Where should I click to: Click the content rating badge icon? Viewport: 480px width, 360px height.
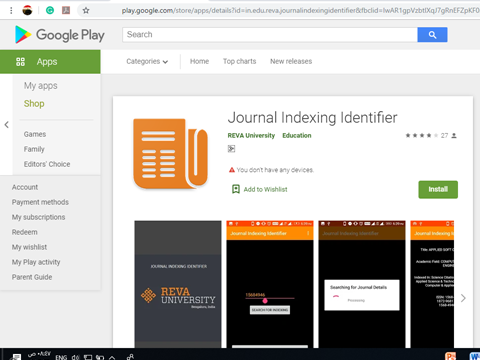(231, 149)
